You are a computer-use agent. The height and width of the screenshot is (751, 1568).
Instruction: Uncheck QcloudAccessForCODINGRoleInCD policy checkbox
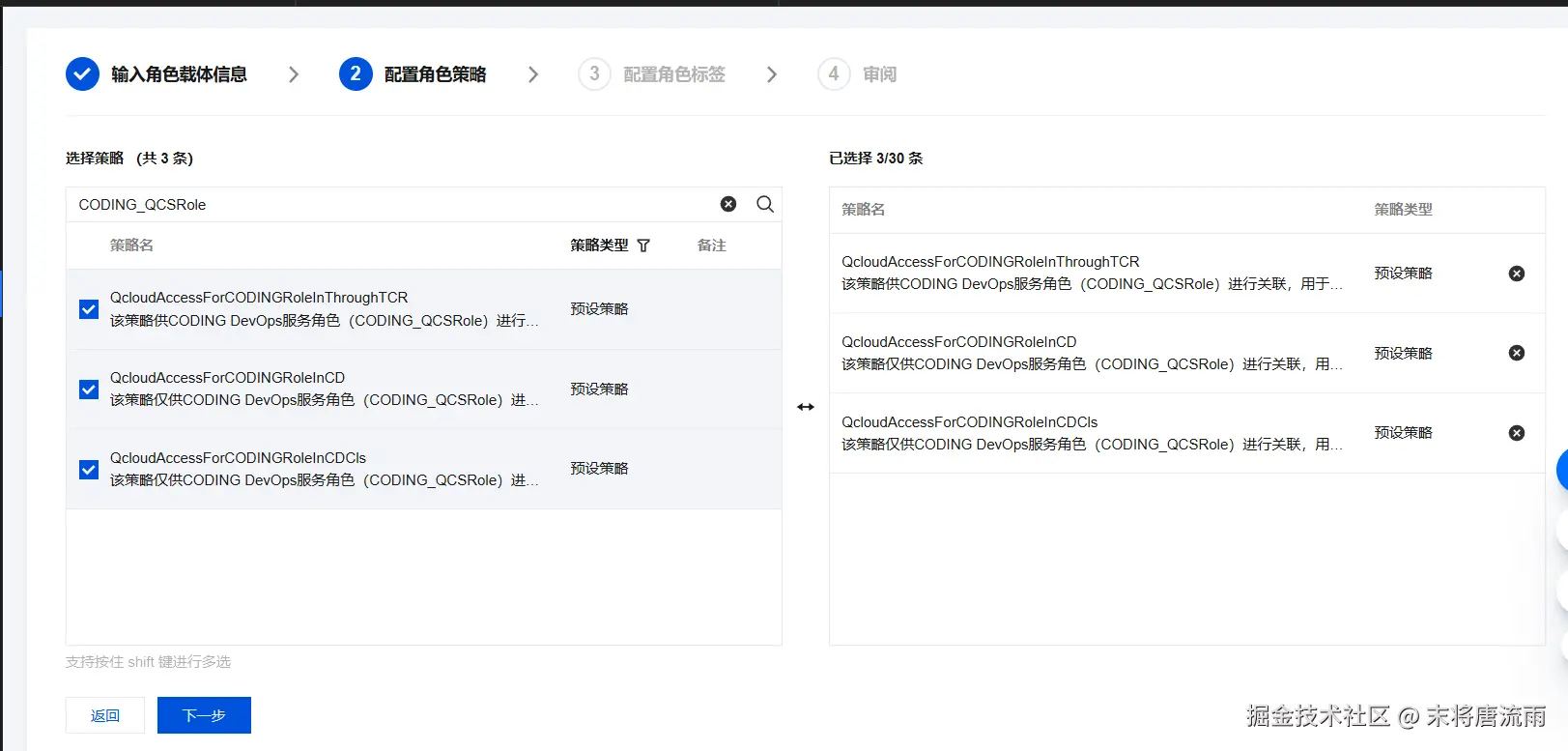[x=89, y=390]
